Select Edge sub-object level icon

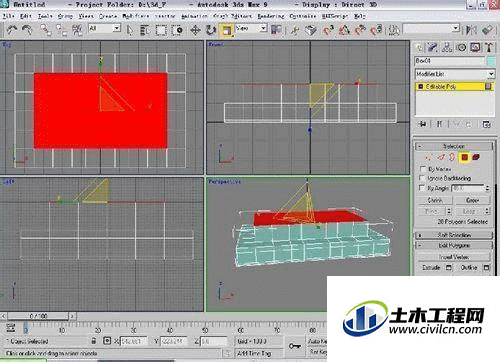(x=441, y=157)
